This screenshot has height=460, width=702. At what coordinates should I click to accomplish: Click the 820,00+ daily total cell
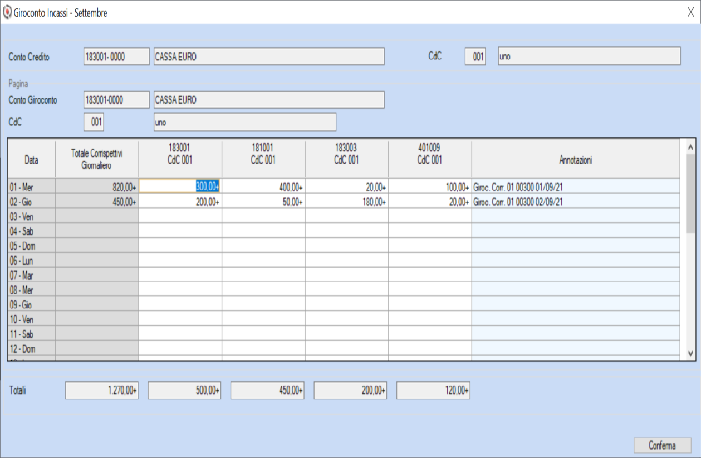(x=97, y=187)
